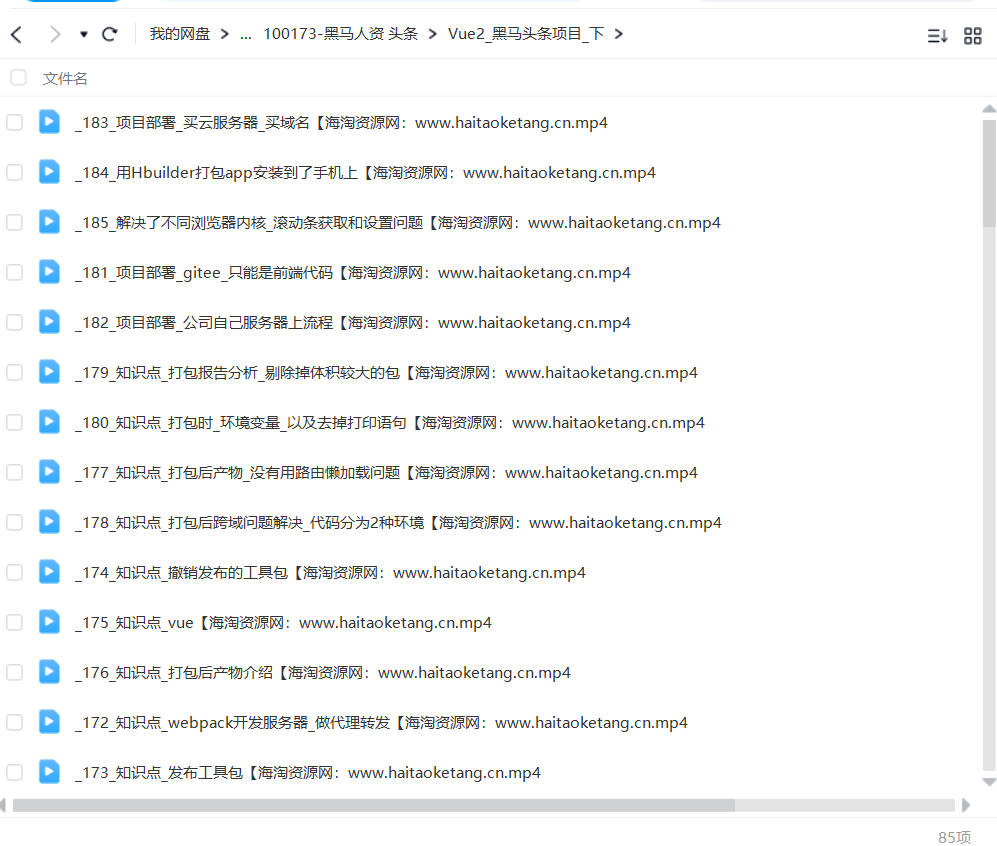The width and height of the screenshot is (997, 846).
Task: Click the horizontal scrollbar thumb
Action: point(374,805)
